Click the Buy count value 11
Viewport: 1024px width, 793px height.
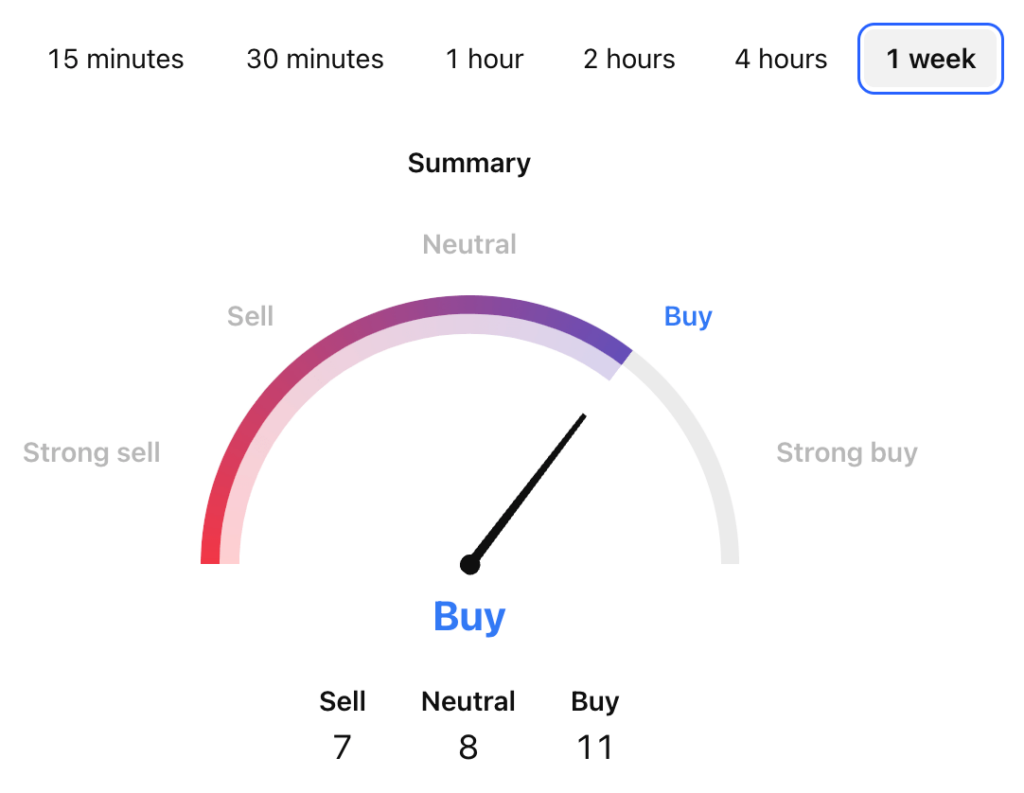click(x=595, y=747)
